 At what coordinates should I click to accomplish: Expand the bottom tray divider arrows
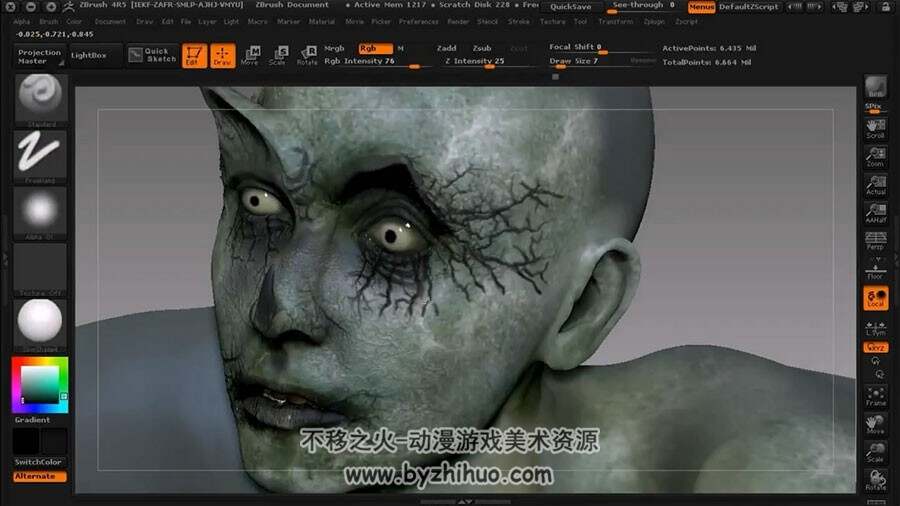coord(464,501)
